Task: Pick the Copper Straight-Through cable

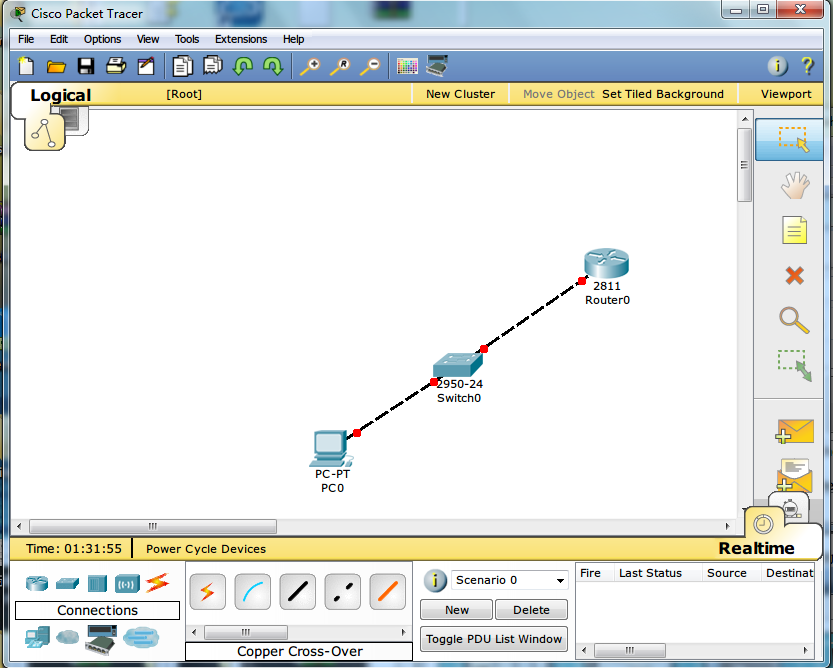Action: coord(298,591)
